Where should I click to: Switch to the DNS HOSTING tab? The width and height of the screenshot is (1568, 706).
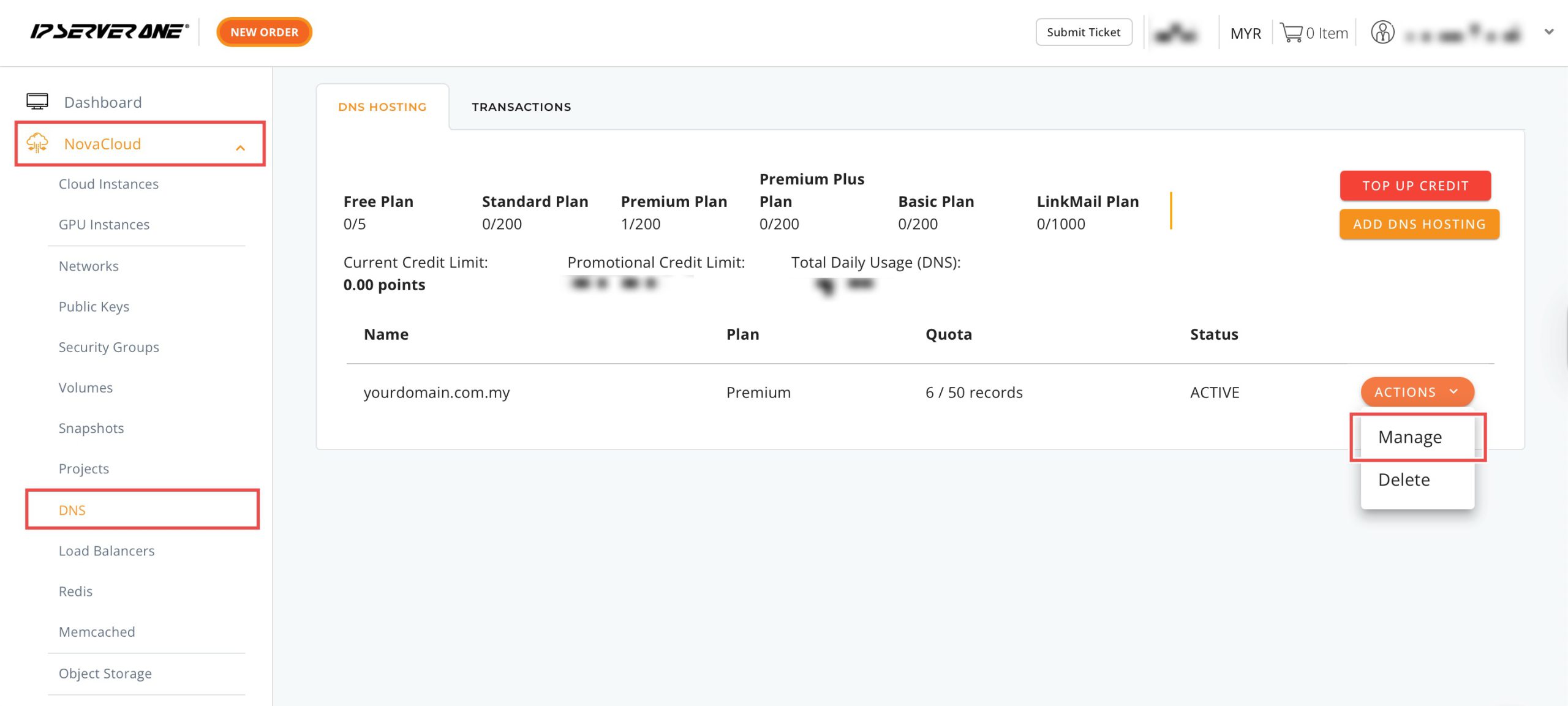382,107
